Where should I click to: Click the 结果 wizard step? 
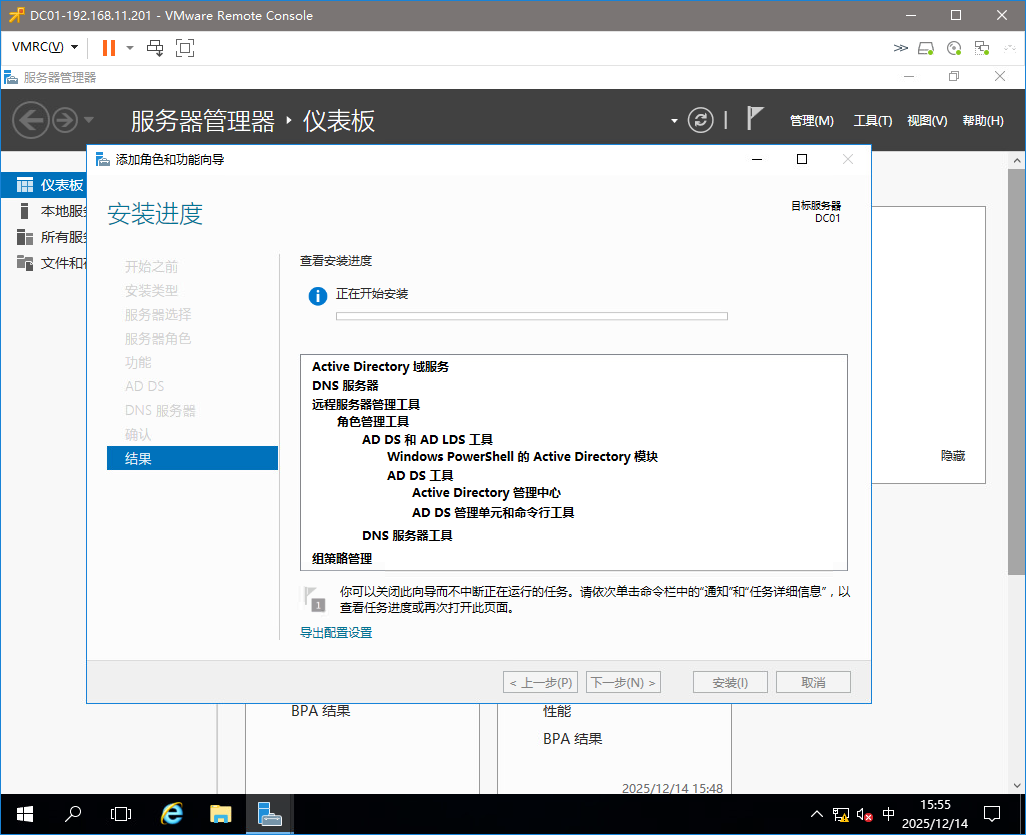pyautogui.click(x=192, y=458)
